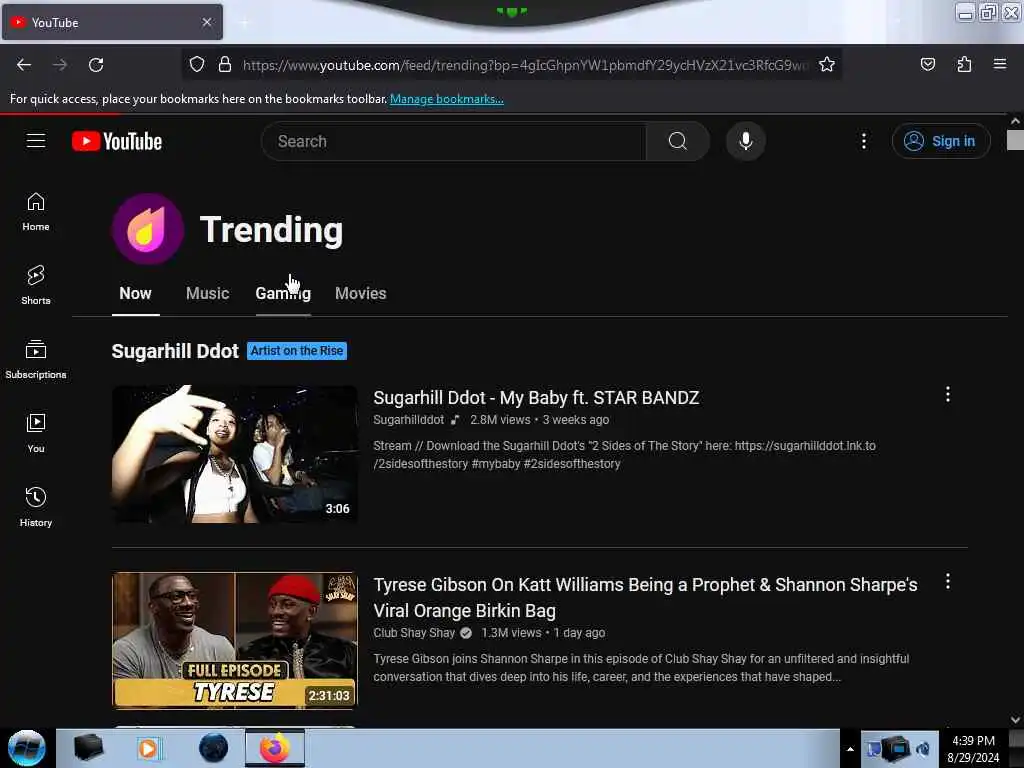Screen dimensions: 1024x768
Task: Click the Sign in button
Action: 941,141
